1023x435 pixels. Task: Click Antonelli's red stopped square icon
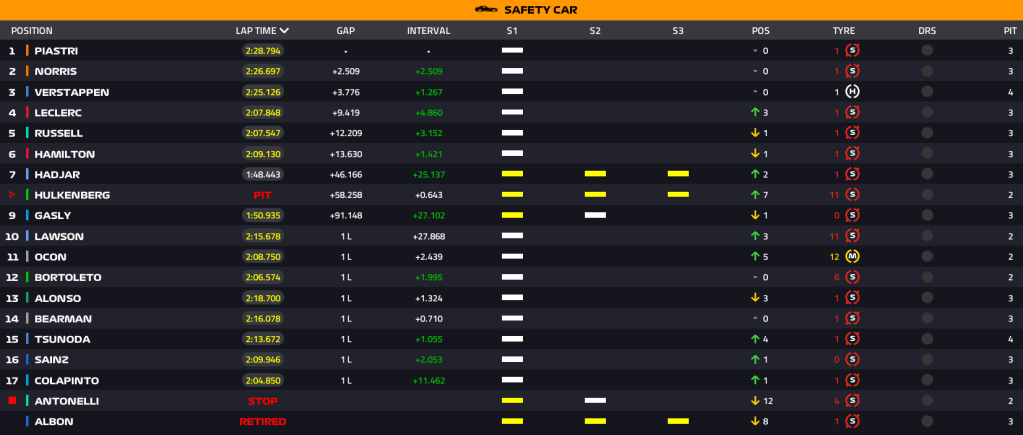coord(12,400)
